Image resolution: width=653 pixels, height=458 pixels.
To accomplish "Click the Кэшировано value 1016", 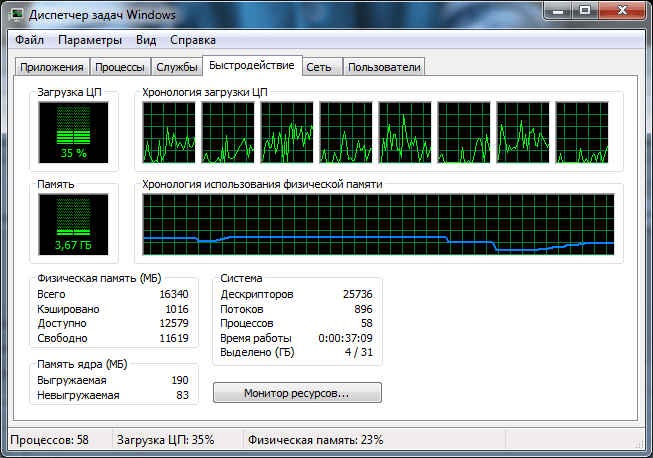I will (177, 309).
